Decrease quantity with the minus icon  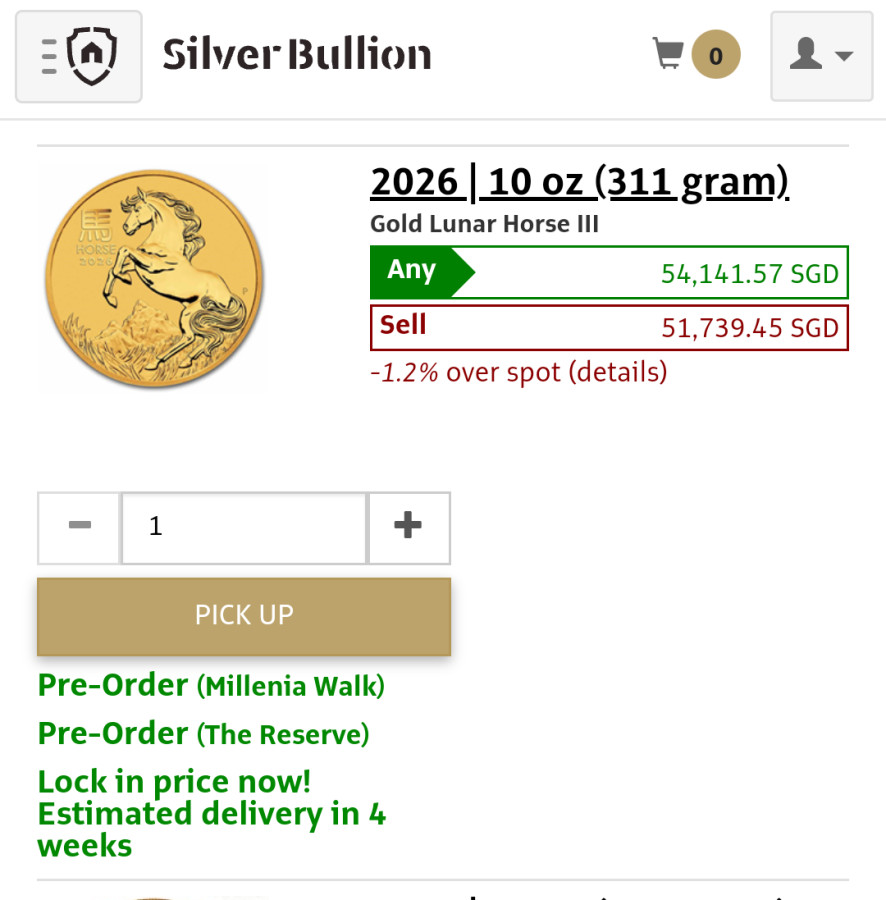pos(80,527)
